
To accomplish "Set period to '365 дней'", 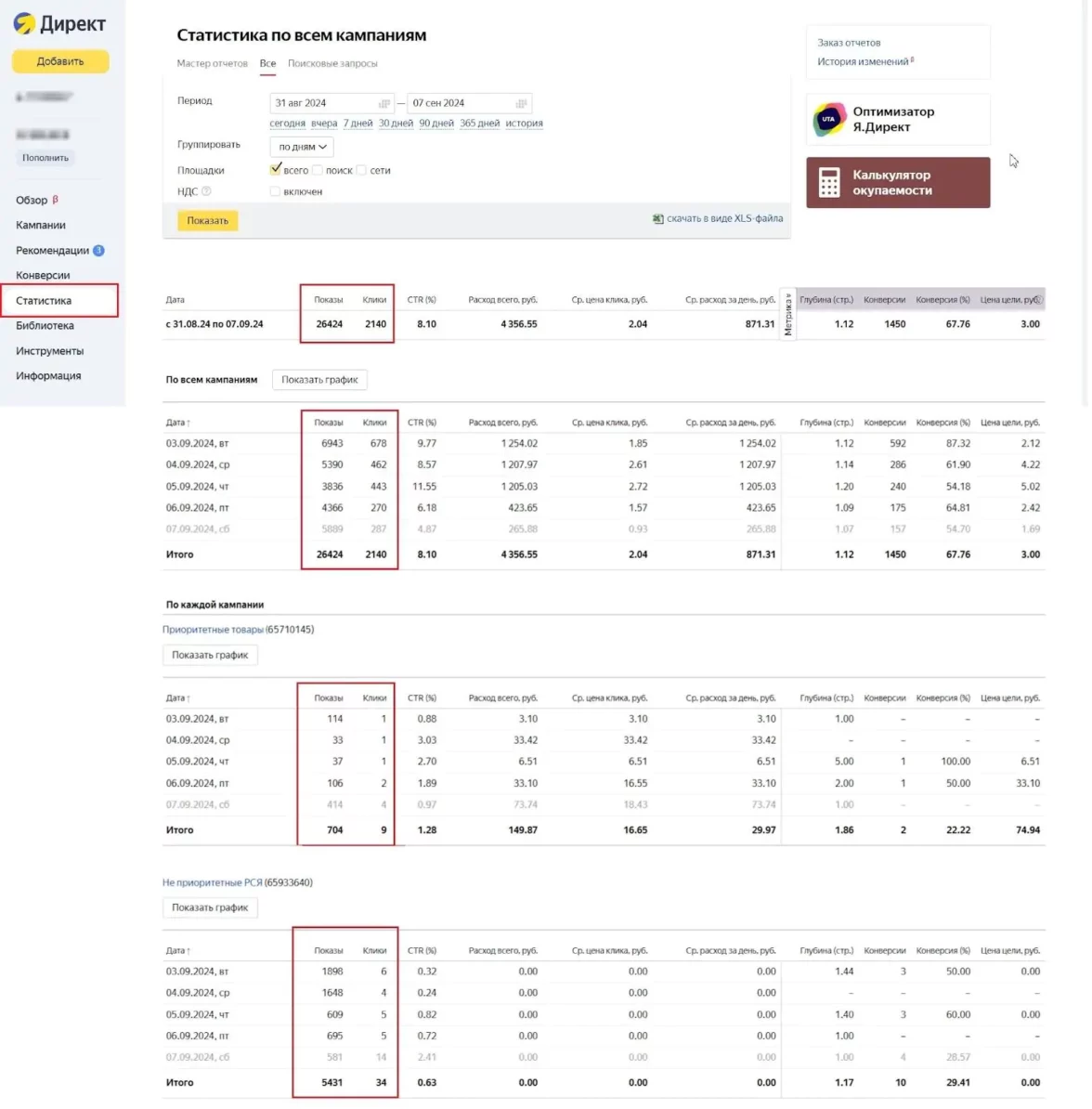I will pos(479,123).
